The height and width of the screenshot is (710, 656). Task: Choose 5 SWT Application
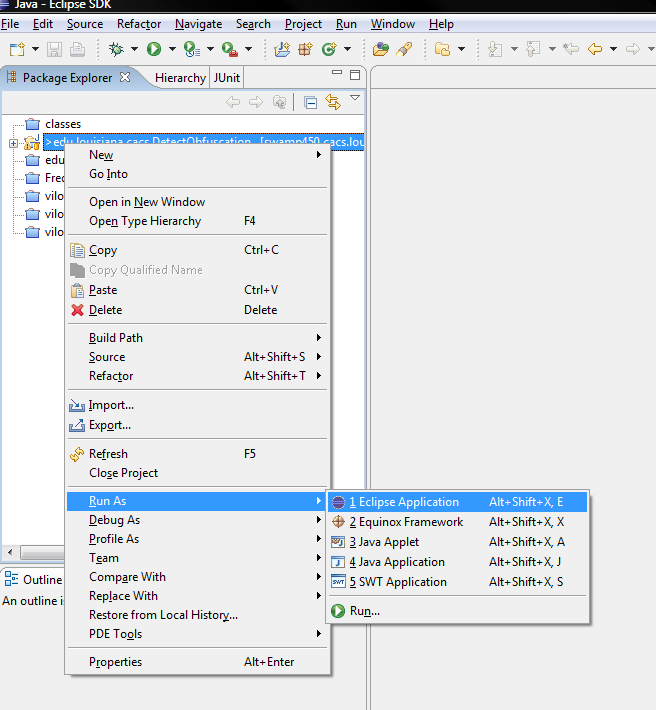coord(457,581)
